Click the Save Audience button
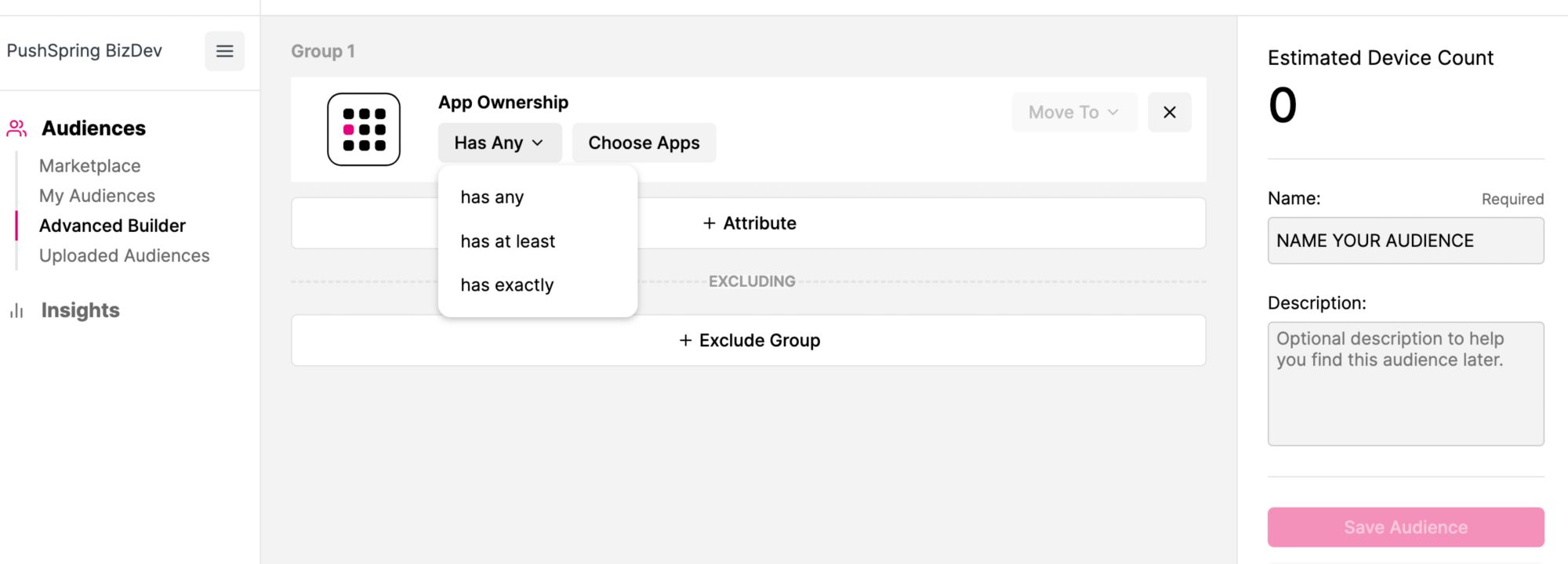 (x=1405, y=527)
